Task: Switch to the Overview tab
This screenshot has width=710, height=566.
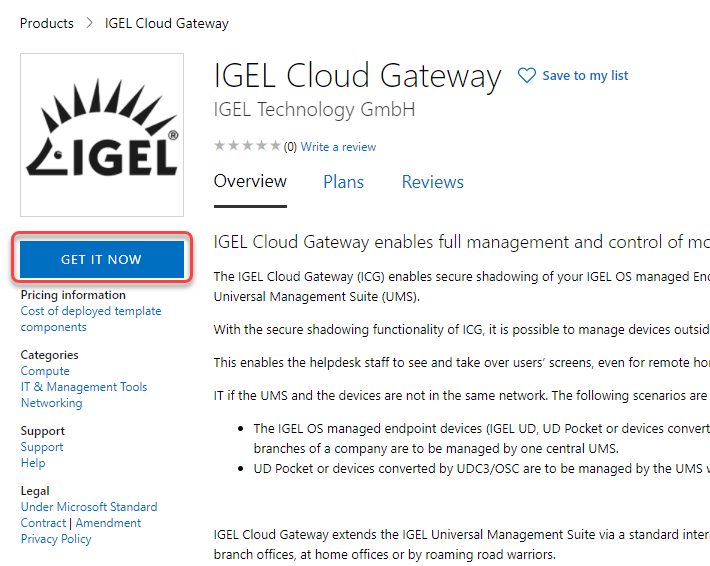Action: pyautogui.click(x=250, y=182)
